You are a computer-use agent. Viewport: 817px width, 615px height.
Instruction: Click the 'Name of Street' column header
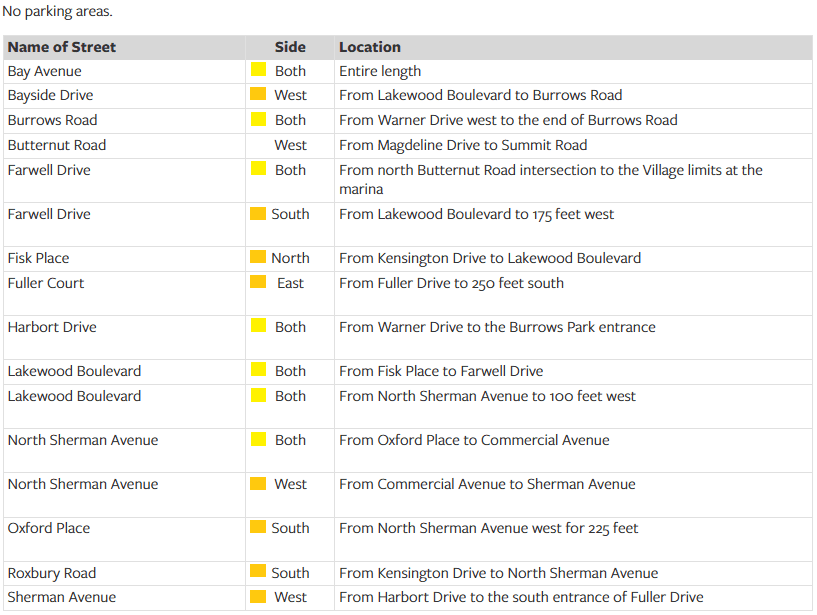point(62,47)
